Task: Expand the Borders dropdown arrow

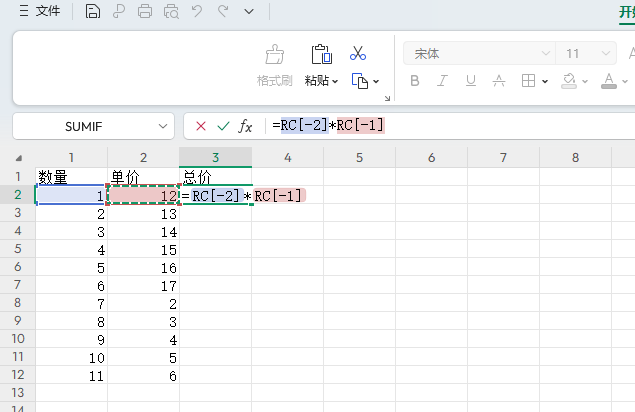Action: (x=545, y=82)
